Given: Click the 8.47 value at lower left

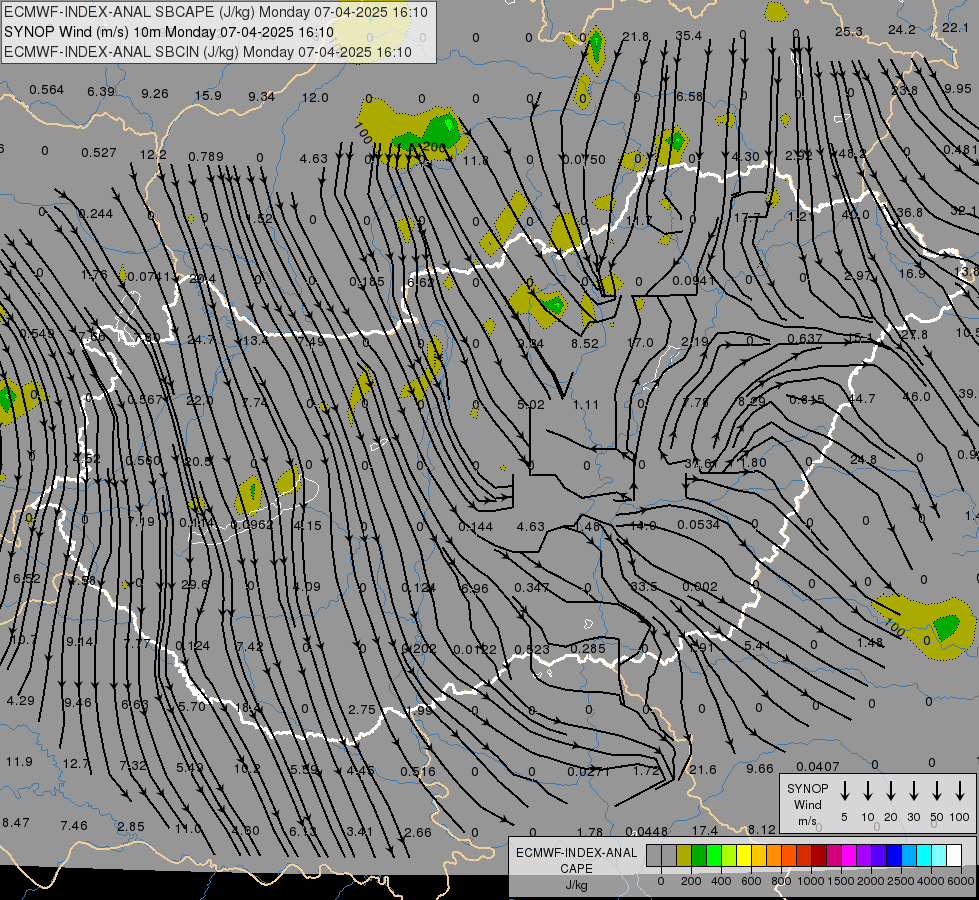Looking at the screenshot, I should (x=16, y=823).
